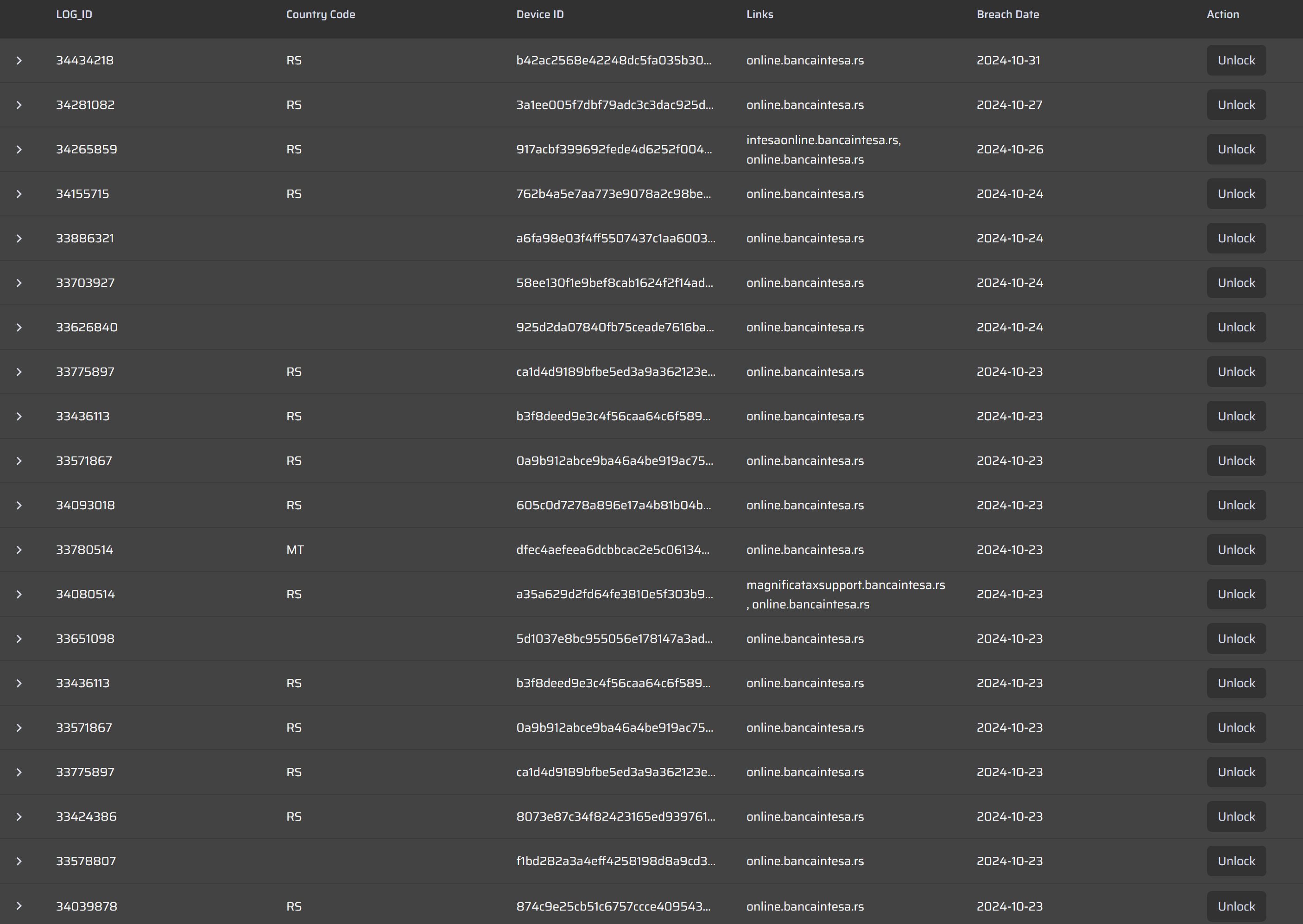Expand row with LOG_ID 34265859
Image resolution: width=1303 pixels, height=924 pixels.
point(19,149)
